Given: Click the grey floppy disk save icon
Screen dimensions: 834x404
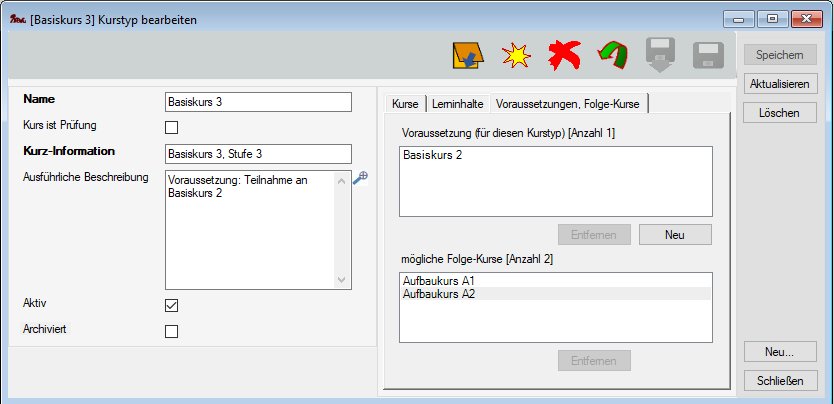Looking at the screenshot, I should (x=708, y=56).
